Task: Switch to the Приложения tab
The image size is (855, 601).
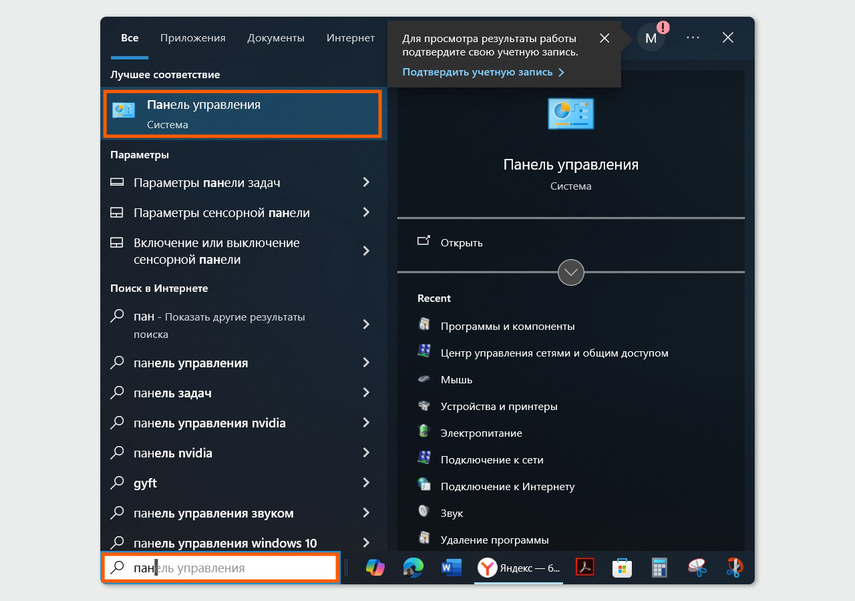Action: (193, 38)
